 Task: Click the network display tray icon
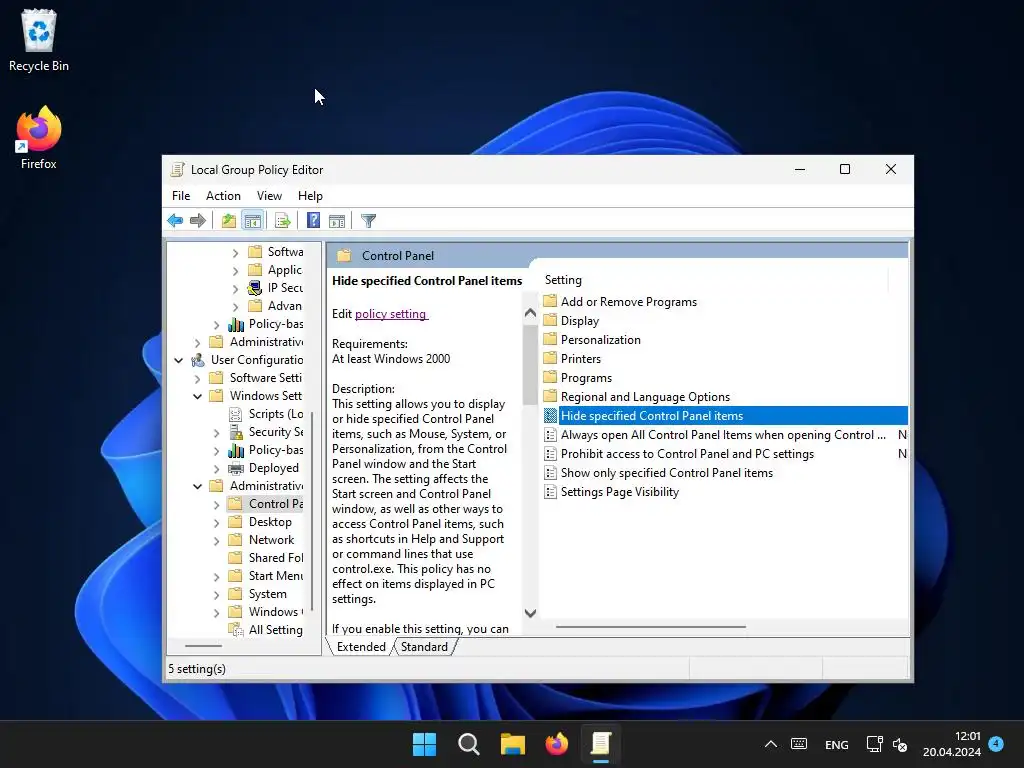click(x=874, y=744)
